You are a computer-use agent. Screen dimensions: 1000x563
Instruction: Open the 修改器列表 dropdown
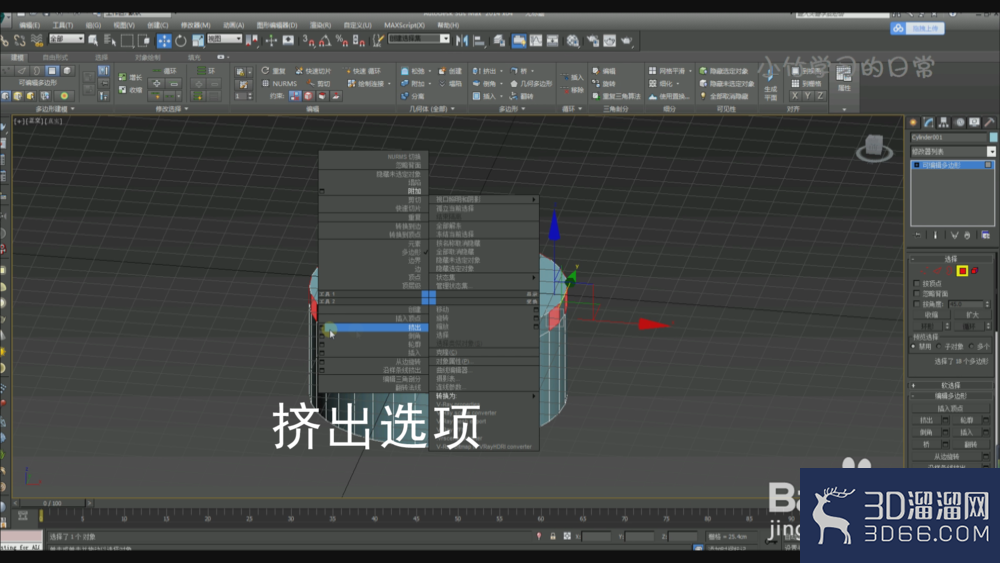coord(953,152)
